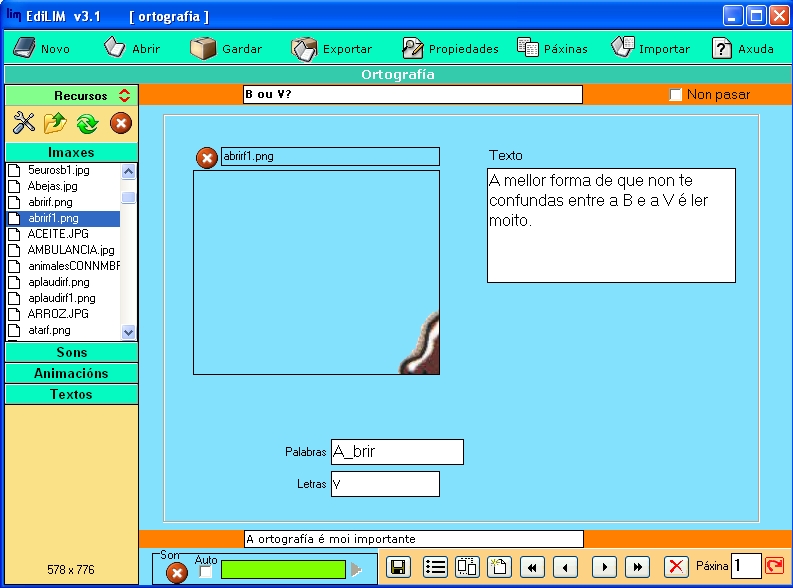
Task: Click the new page icon
Action: click(499, 567)
